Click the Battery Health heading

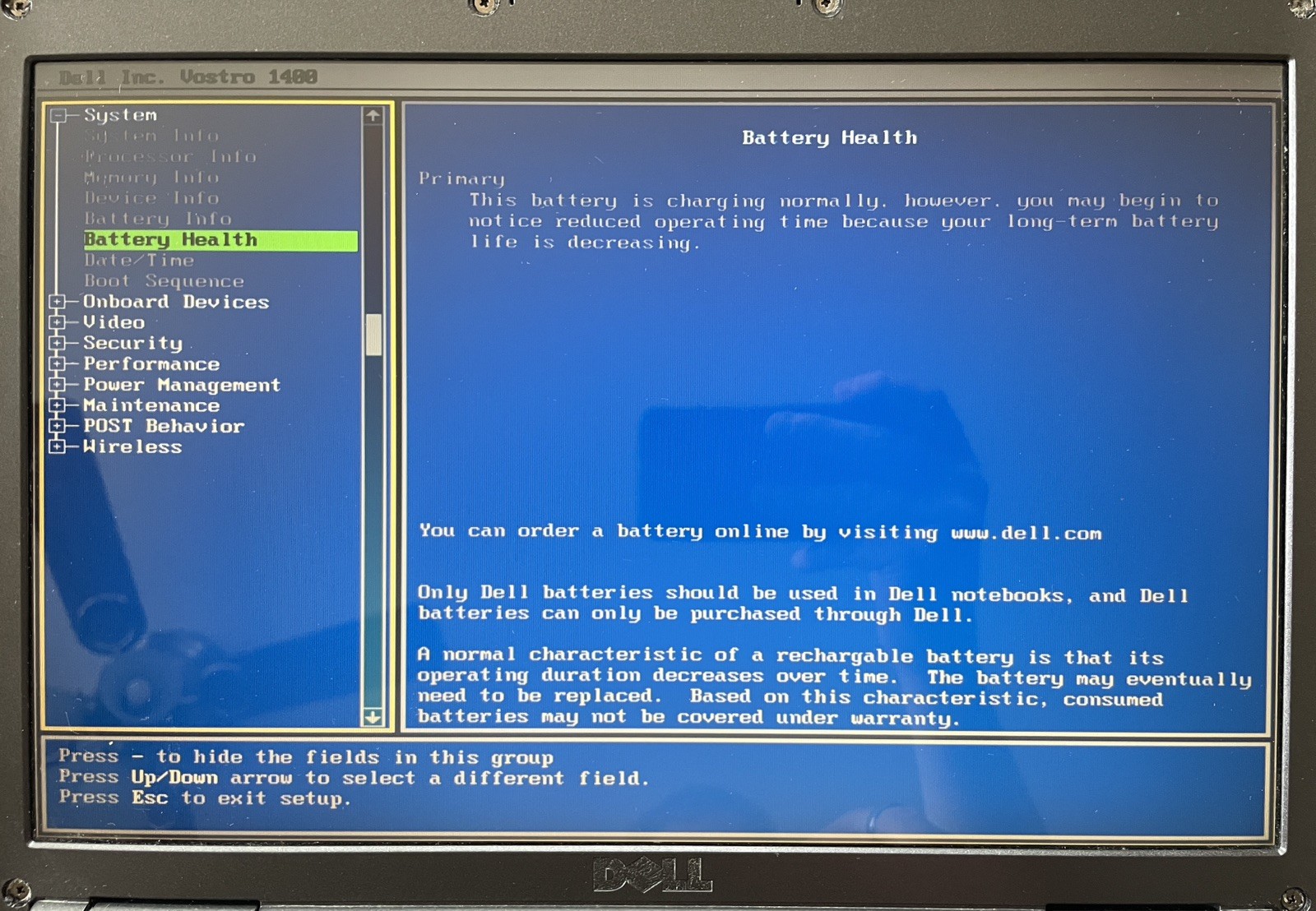(x=829, y=138)
